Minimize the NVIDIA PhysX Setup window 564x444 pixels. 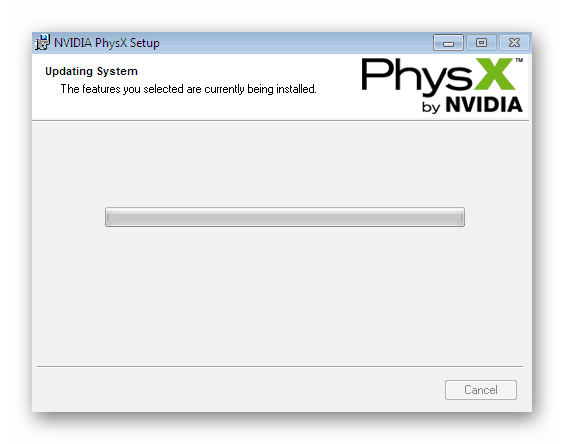[x=448, y=43]
